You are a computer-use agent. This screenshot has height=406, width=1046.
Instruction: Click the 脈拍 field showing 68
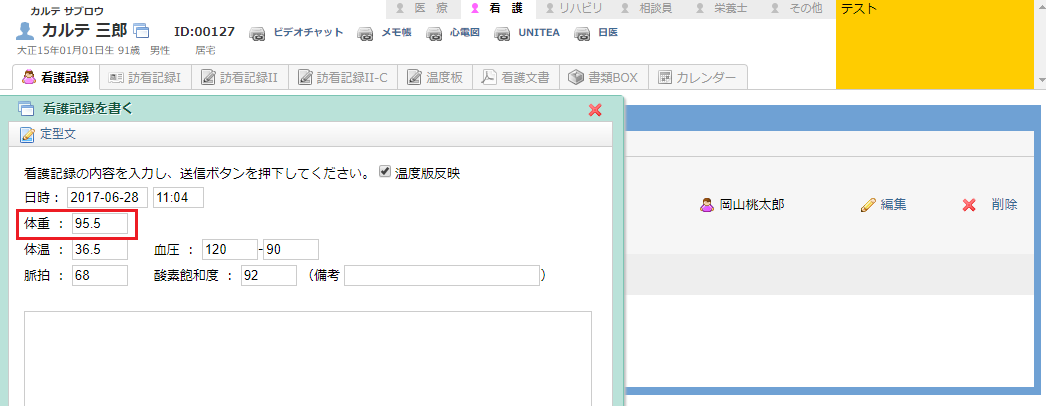click(x=99, y=275)
